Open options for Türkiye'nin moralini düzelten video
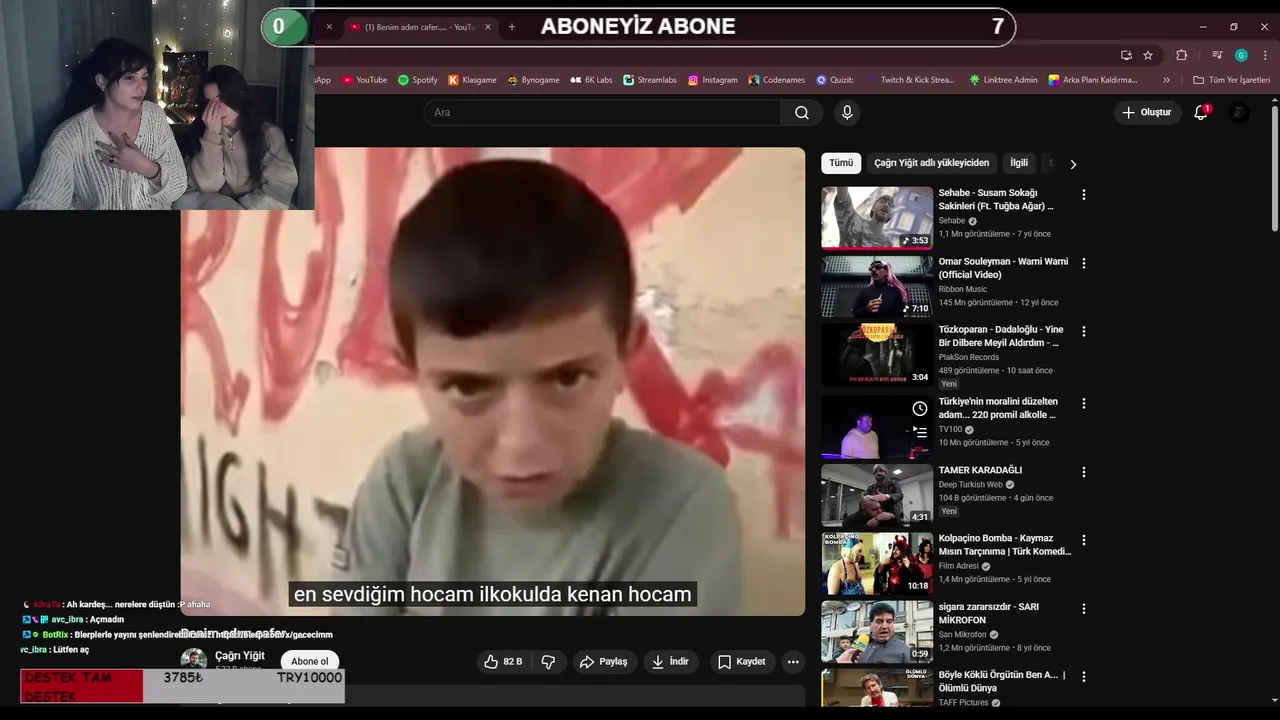Screen dimensions: 1280x720 click(1083, 403)
